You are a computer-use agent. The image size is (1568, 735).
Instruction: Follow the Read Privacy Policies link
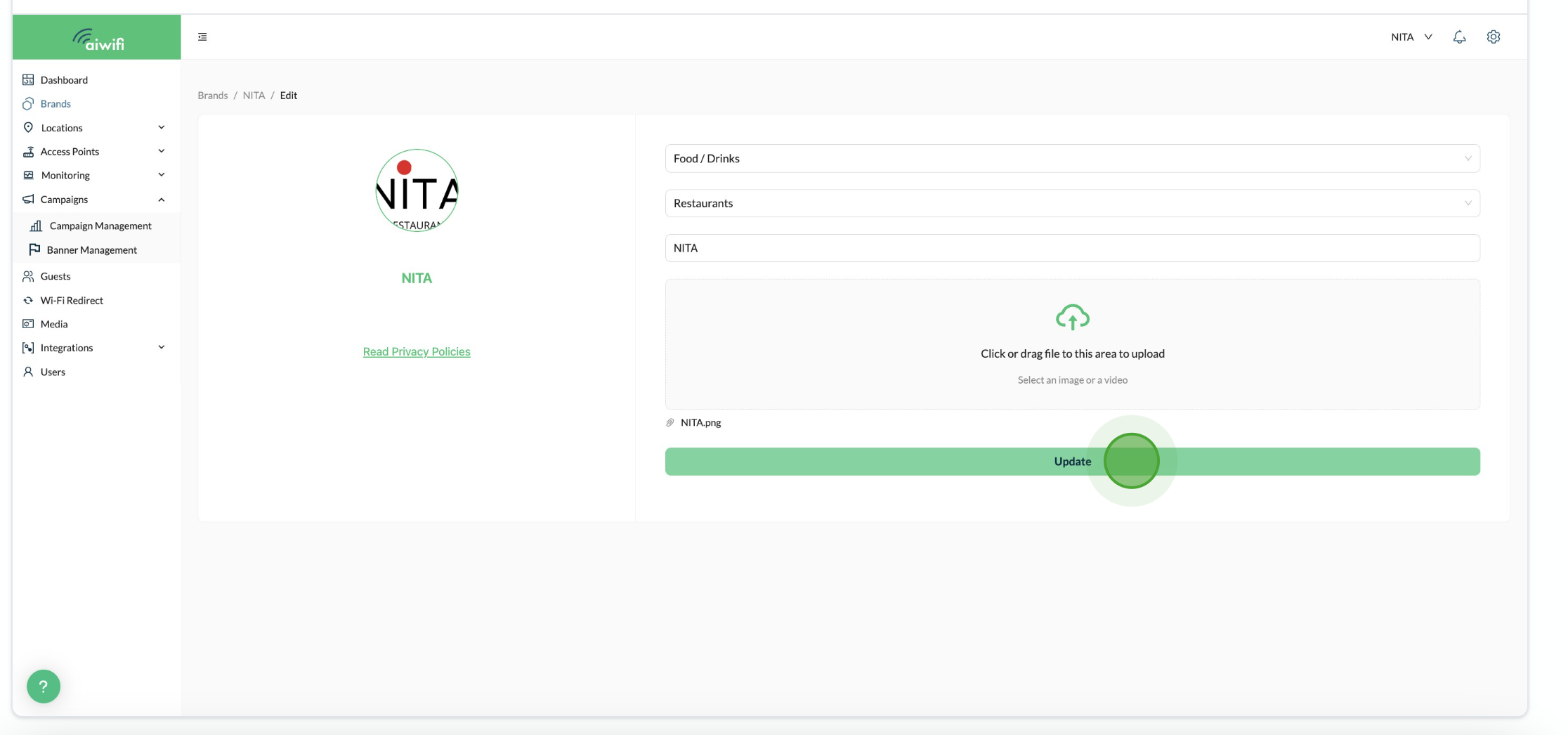pyautogui.click(x=417, y=351)
